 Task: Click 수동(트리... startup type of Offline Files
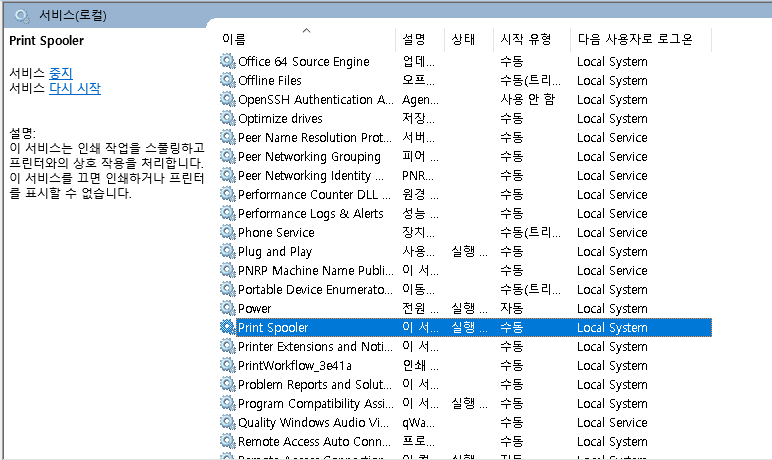[530, 80]
